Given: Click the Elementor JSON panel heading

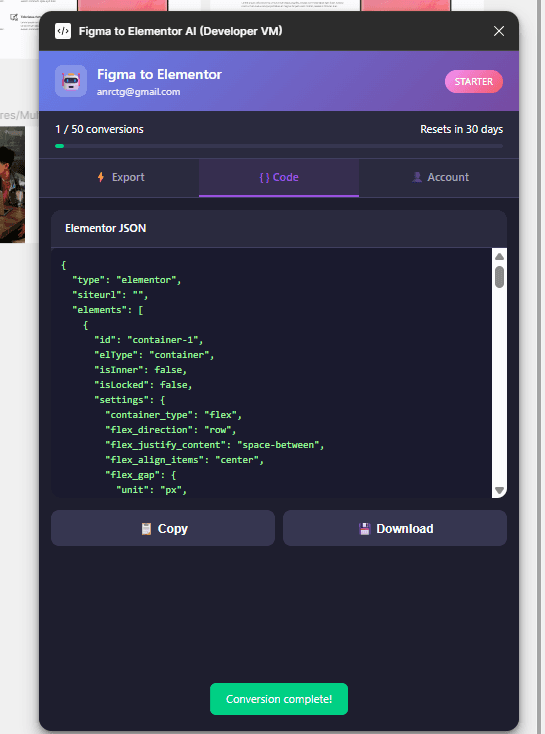Looking at the screenshot, I should (x=105, y=228).
